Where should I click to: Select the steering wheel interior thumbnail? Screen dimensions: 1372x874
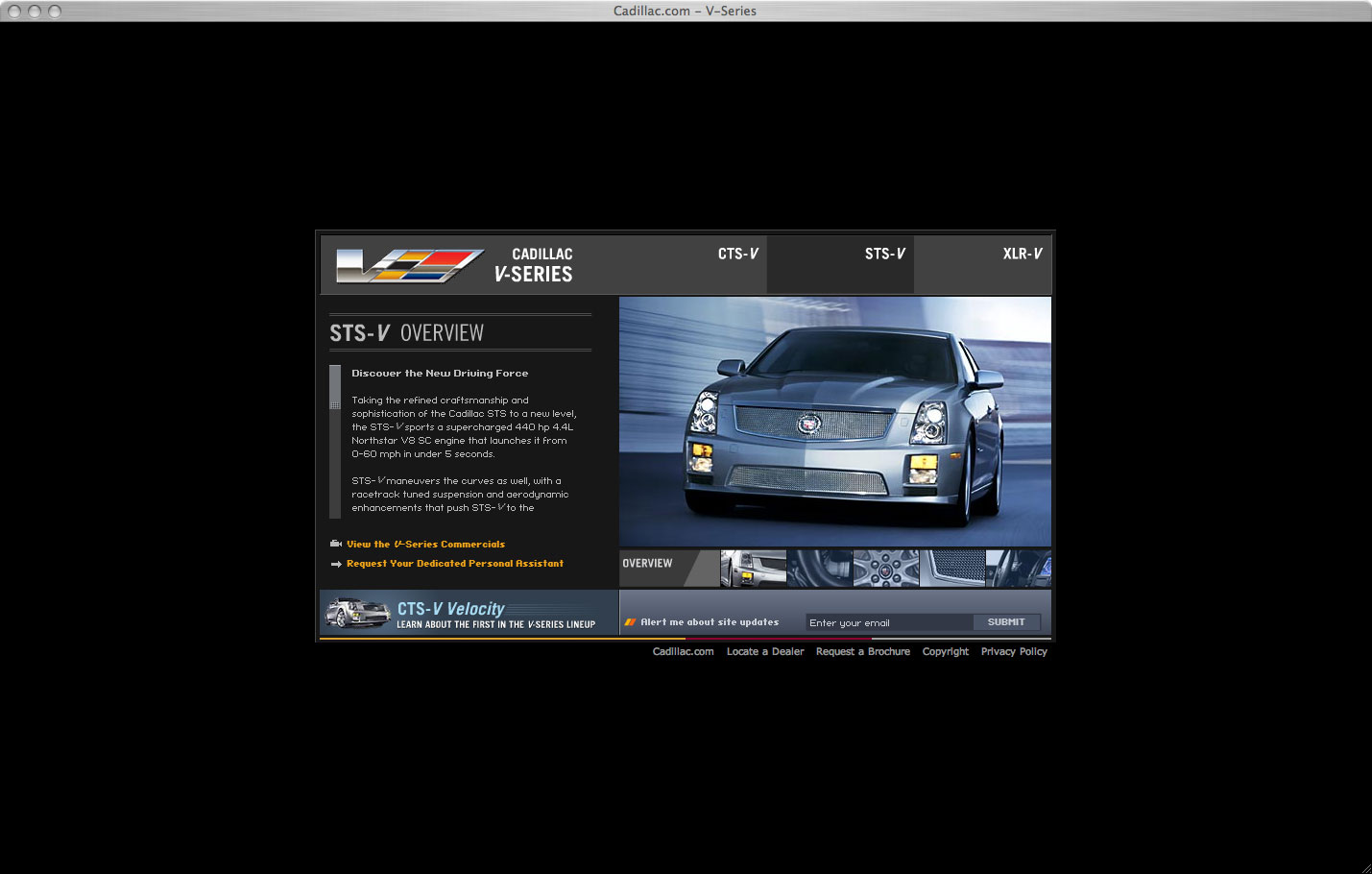point(820,568)
